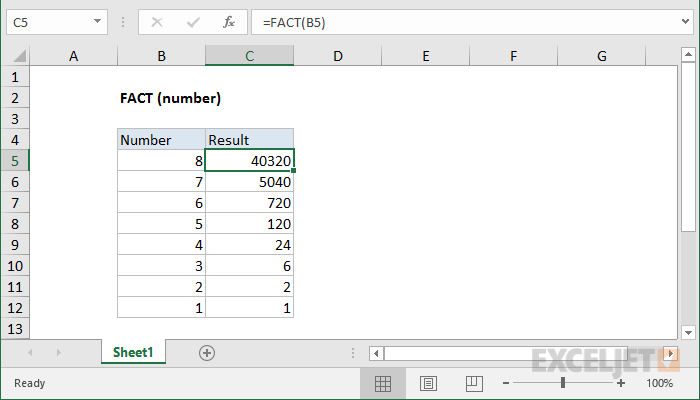The image size is (700, 400).
Task: Click the vertical scrollbar thumb
Action: click(688, 147)
